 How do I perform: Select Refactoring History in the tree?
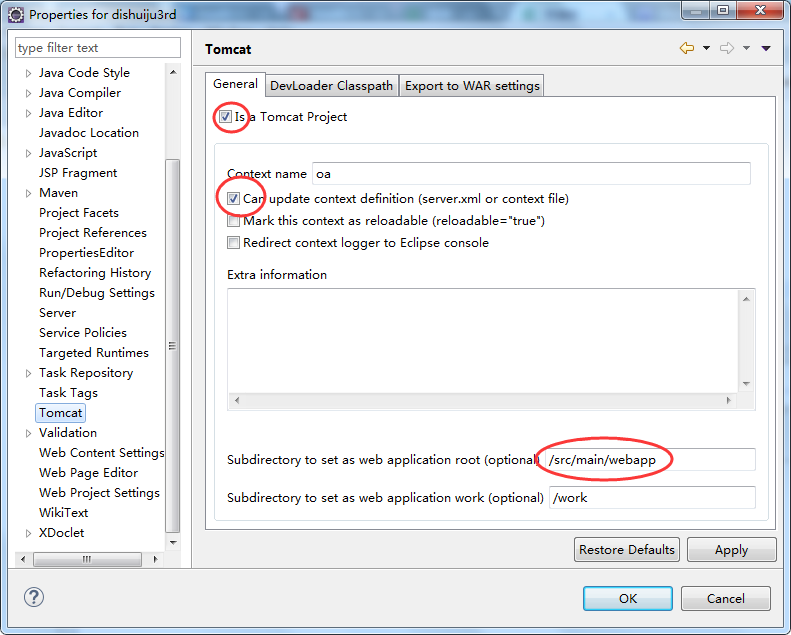click(95, 273)
